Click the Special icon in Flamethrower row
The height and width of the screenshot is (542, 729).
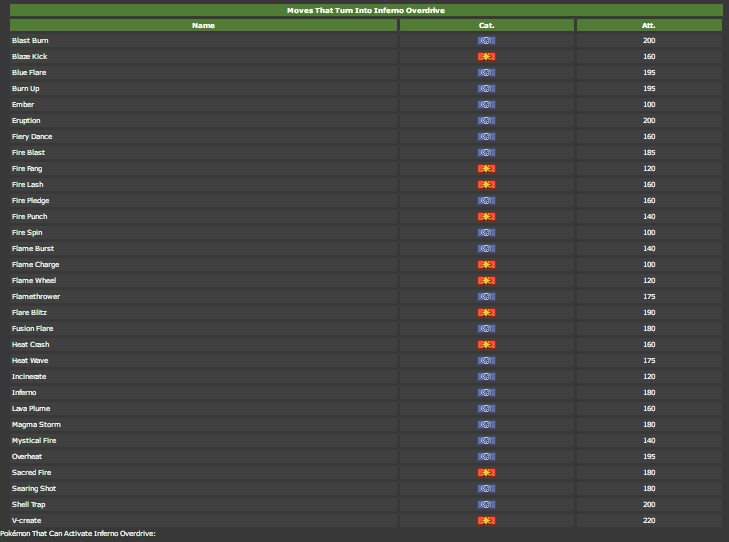point(486,297)
